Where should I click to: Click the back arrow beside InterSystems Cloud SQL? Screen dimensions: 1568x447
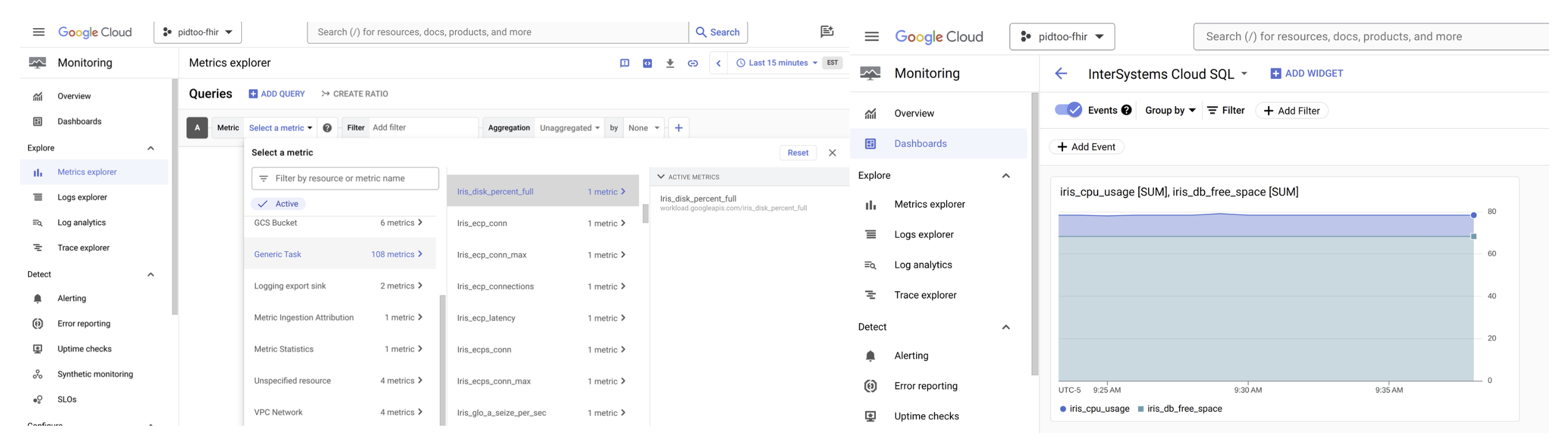tap(1061, 74)
